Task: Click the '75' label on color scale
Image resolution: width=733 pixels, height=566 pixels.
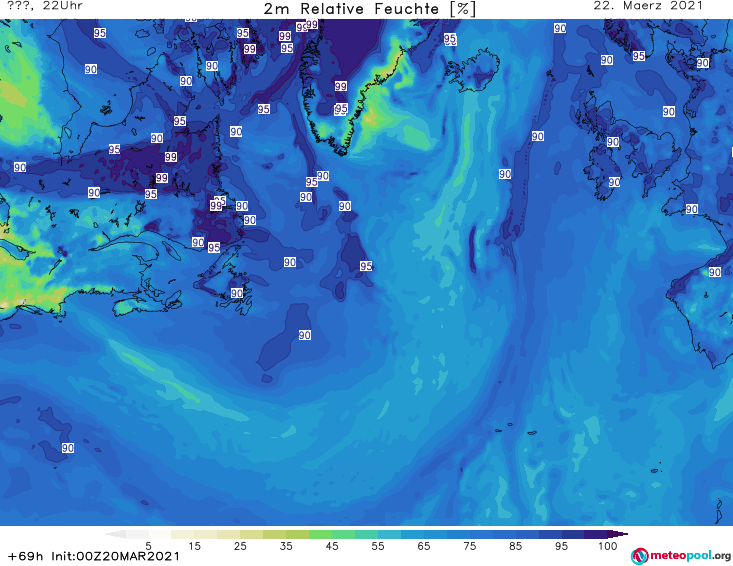Action: click(469, 546)
